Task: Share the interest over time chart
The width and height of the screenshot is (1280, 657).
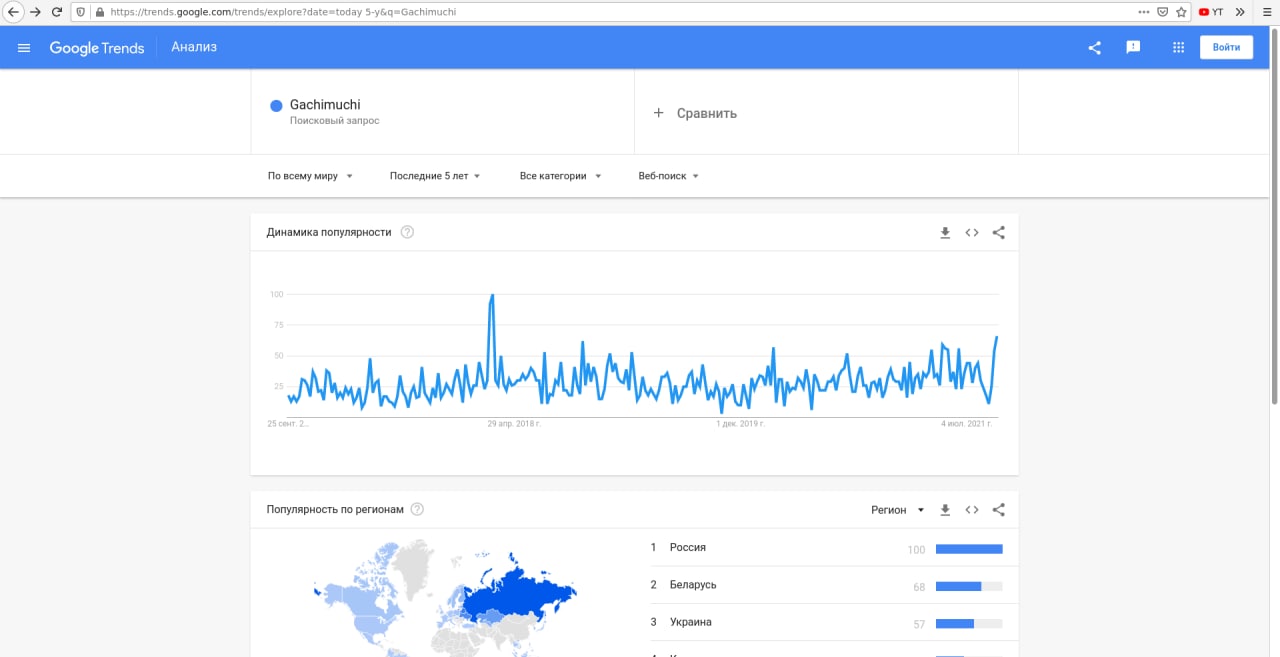Action: pos(998,233)
